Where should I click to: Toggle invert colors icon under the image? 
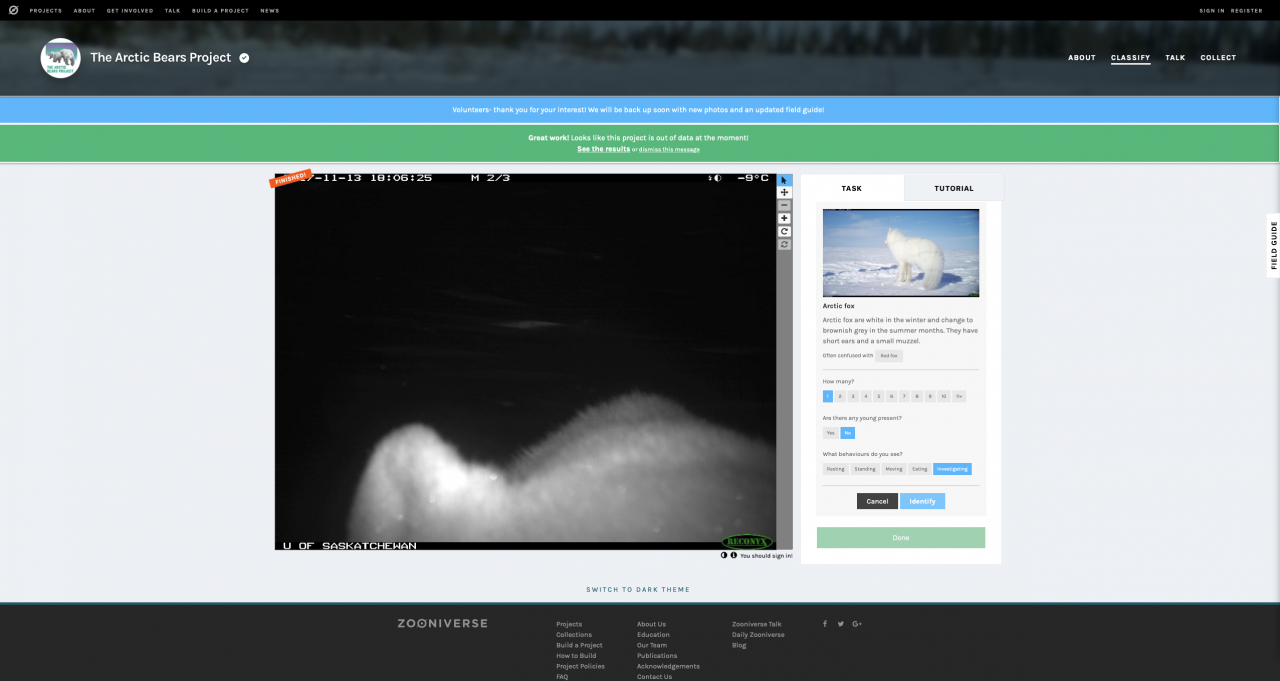point(724,555)
